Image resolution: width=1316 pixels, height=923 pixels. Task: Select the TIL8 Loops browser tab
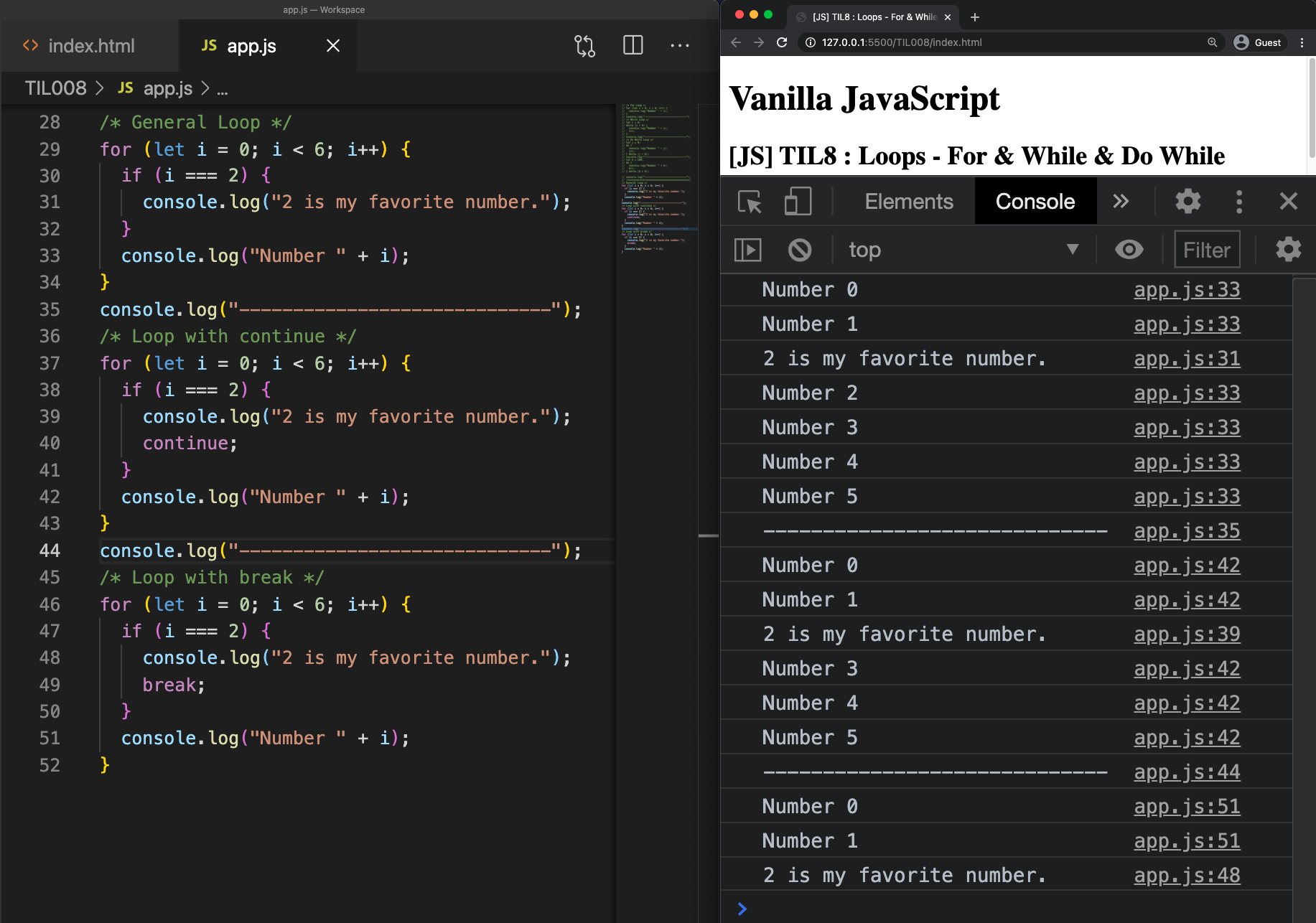pyautogui.click(x=874, y=17)
